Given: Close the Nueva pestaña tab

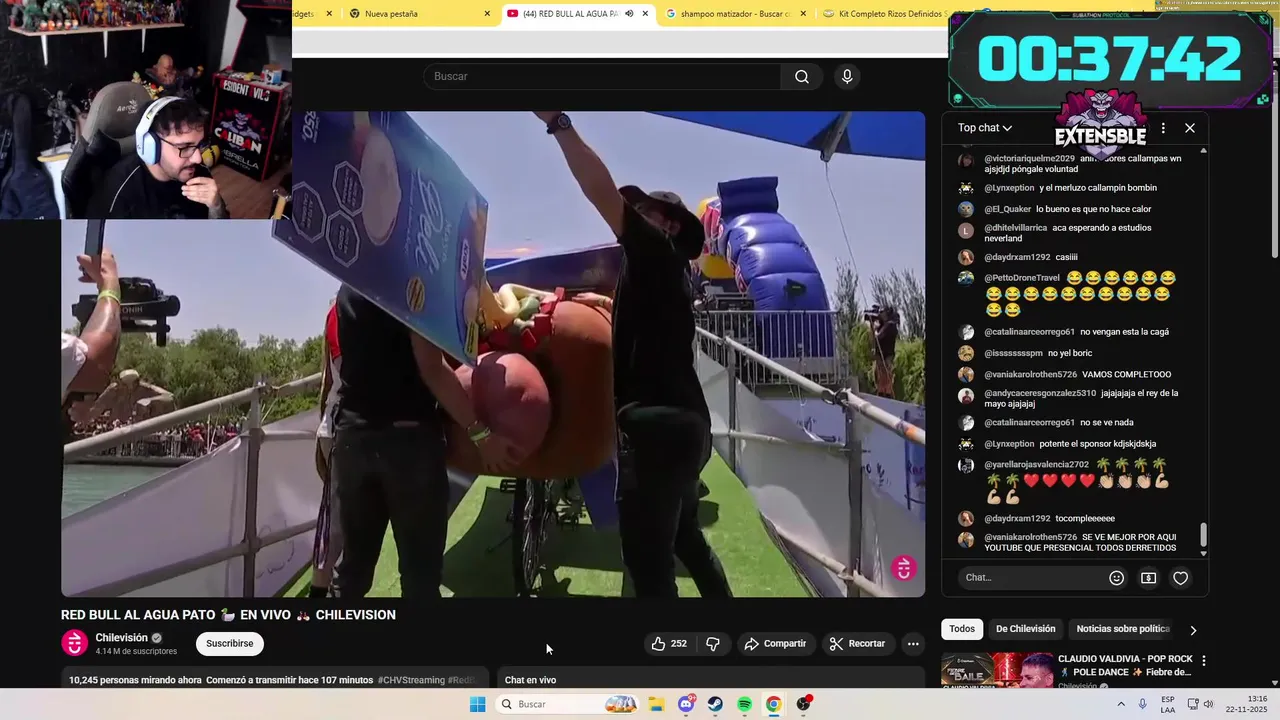Looking at the screenshot, I should tap(487, 14).
